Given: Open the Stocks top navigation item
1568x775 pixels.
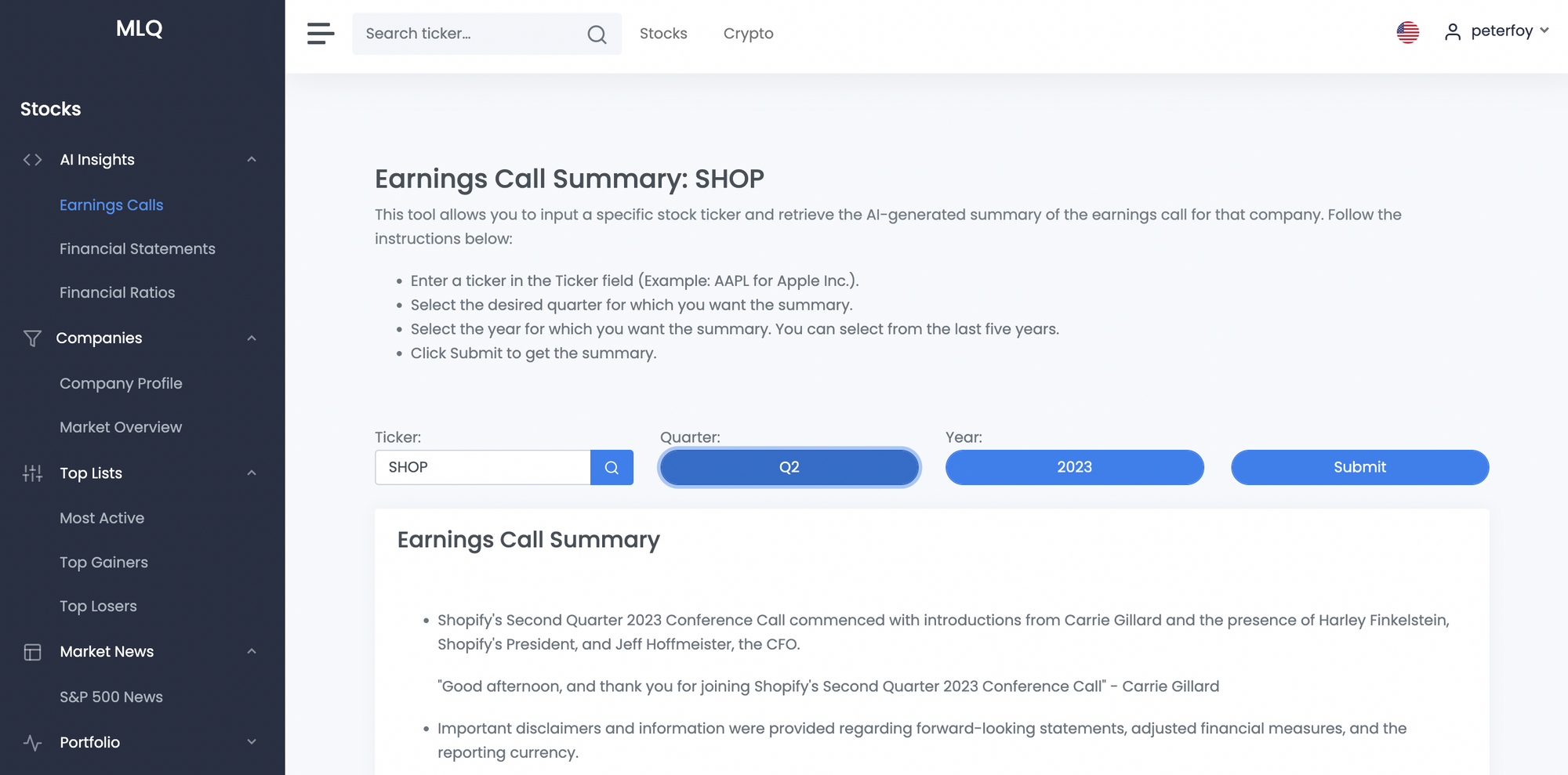Looking at the screenshot, I should tap(663, 34).
